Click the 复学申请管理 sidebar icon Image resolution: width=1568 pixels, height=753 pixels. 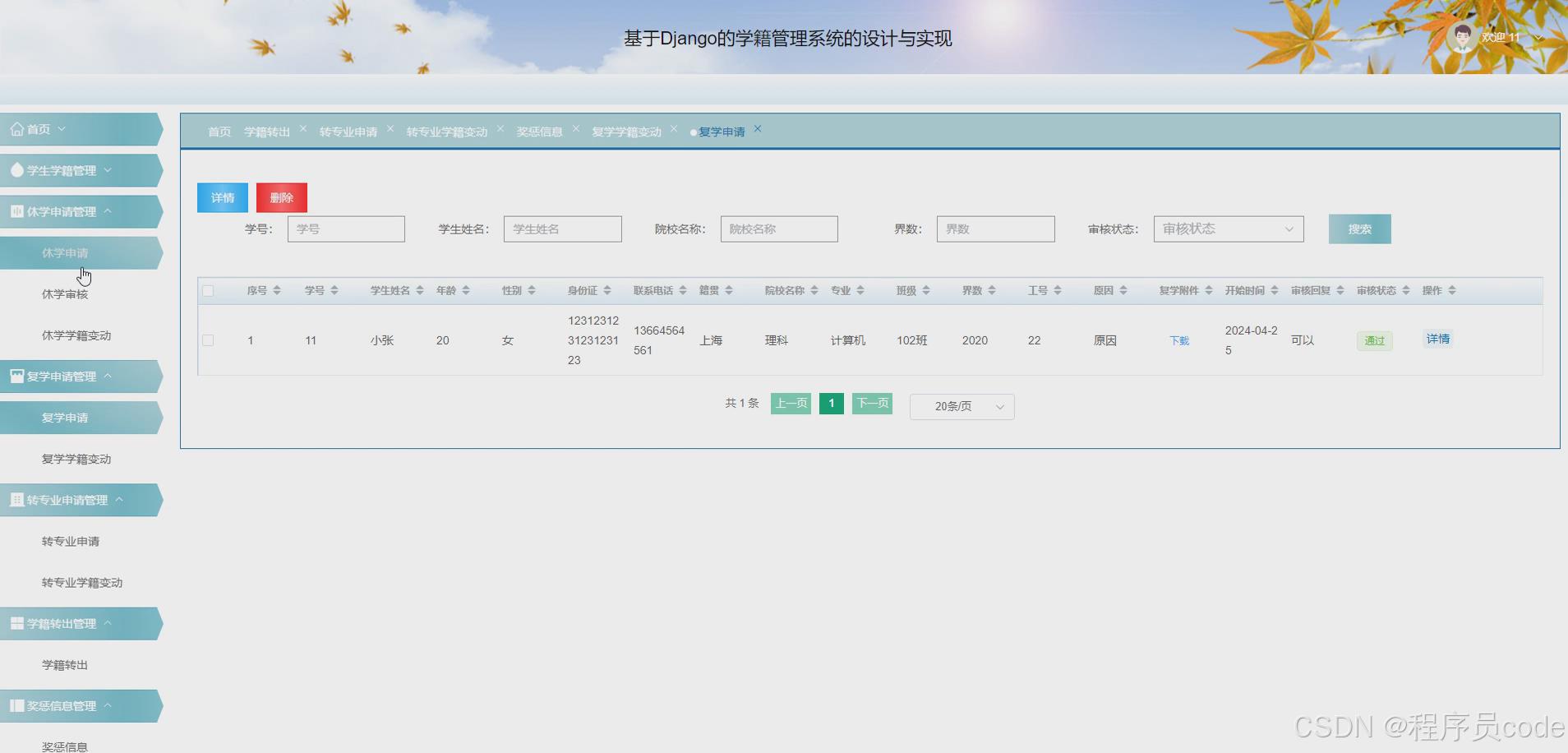tap(16, 376)
